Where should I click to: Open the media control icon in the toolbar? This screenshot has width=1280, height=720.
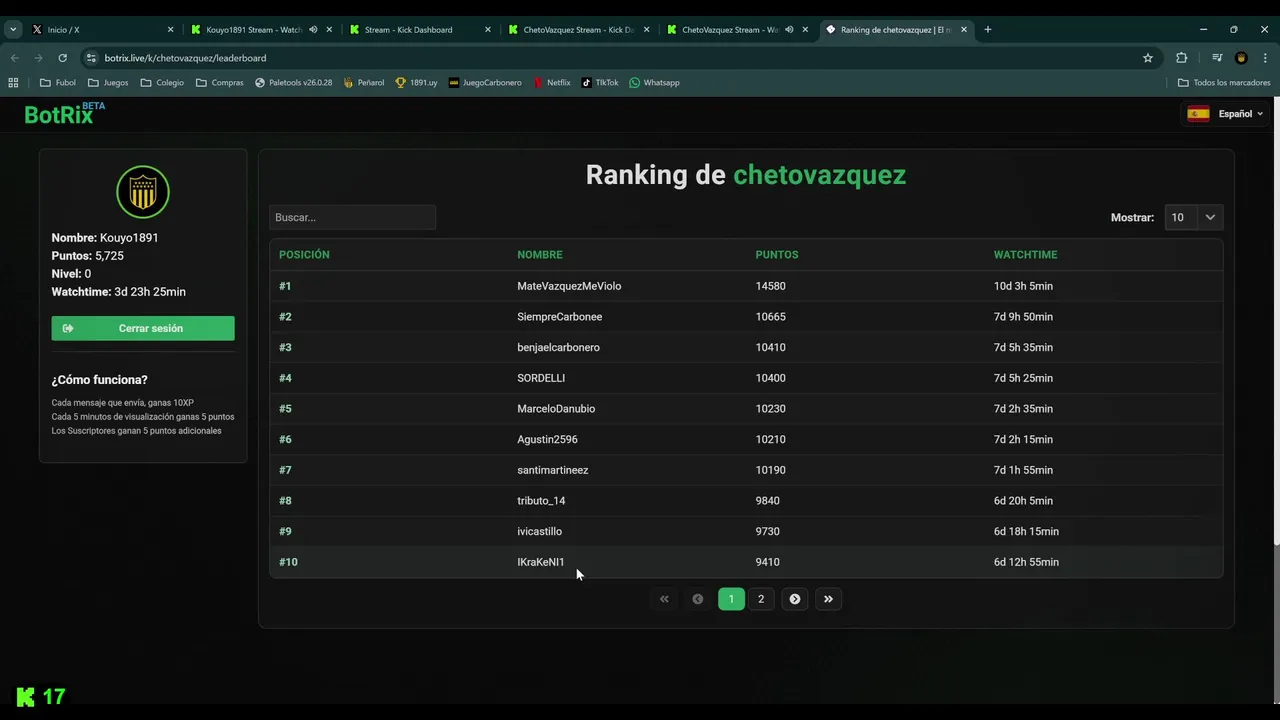point(1217,58)
